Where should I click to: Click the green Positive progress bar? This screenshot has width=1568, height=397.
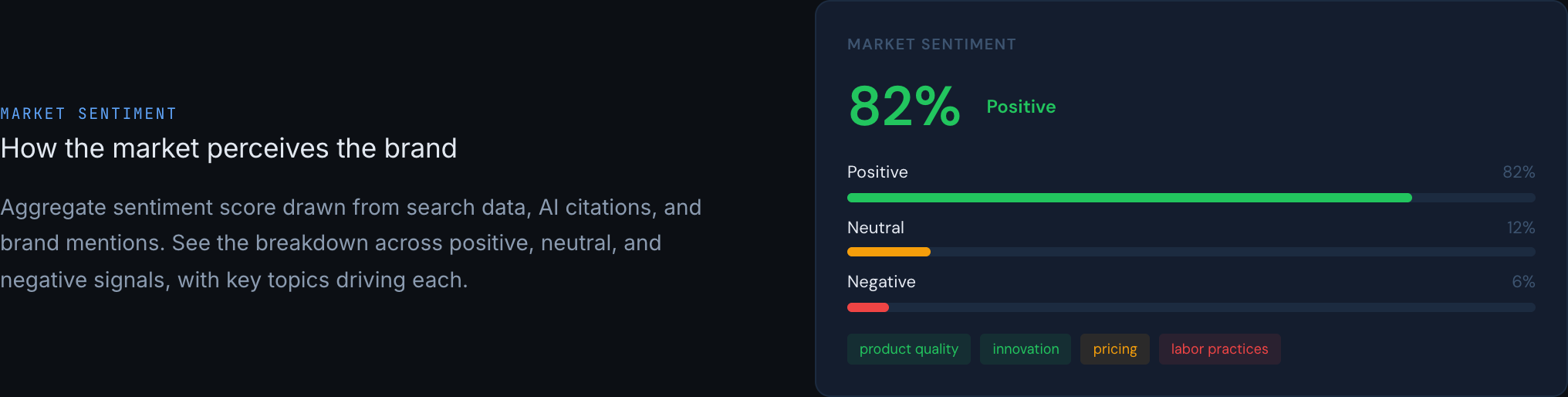click(x=1129, y=198)
